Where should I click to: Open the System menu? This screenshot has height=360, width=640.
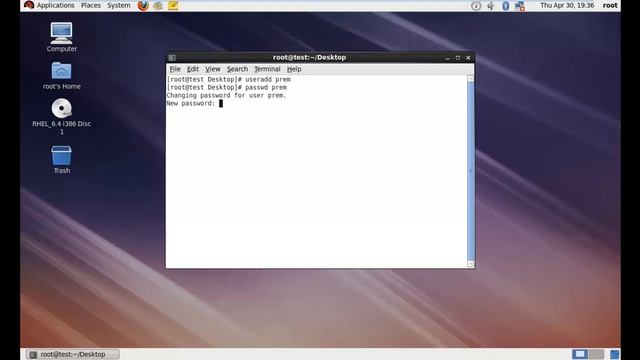[119, 5]
